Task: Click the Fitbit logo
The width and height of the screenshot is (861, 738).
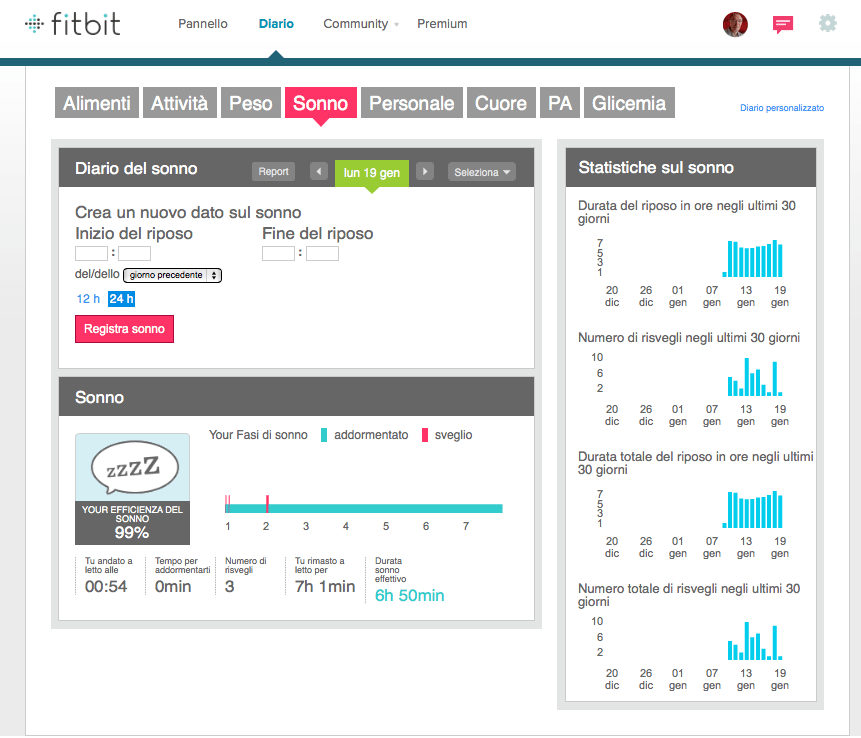Action: click(x=72, y=24)
